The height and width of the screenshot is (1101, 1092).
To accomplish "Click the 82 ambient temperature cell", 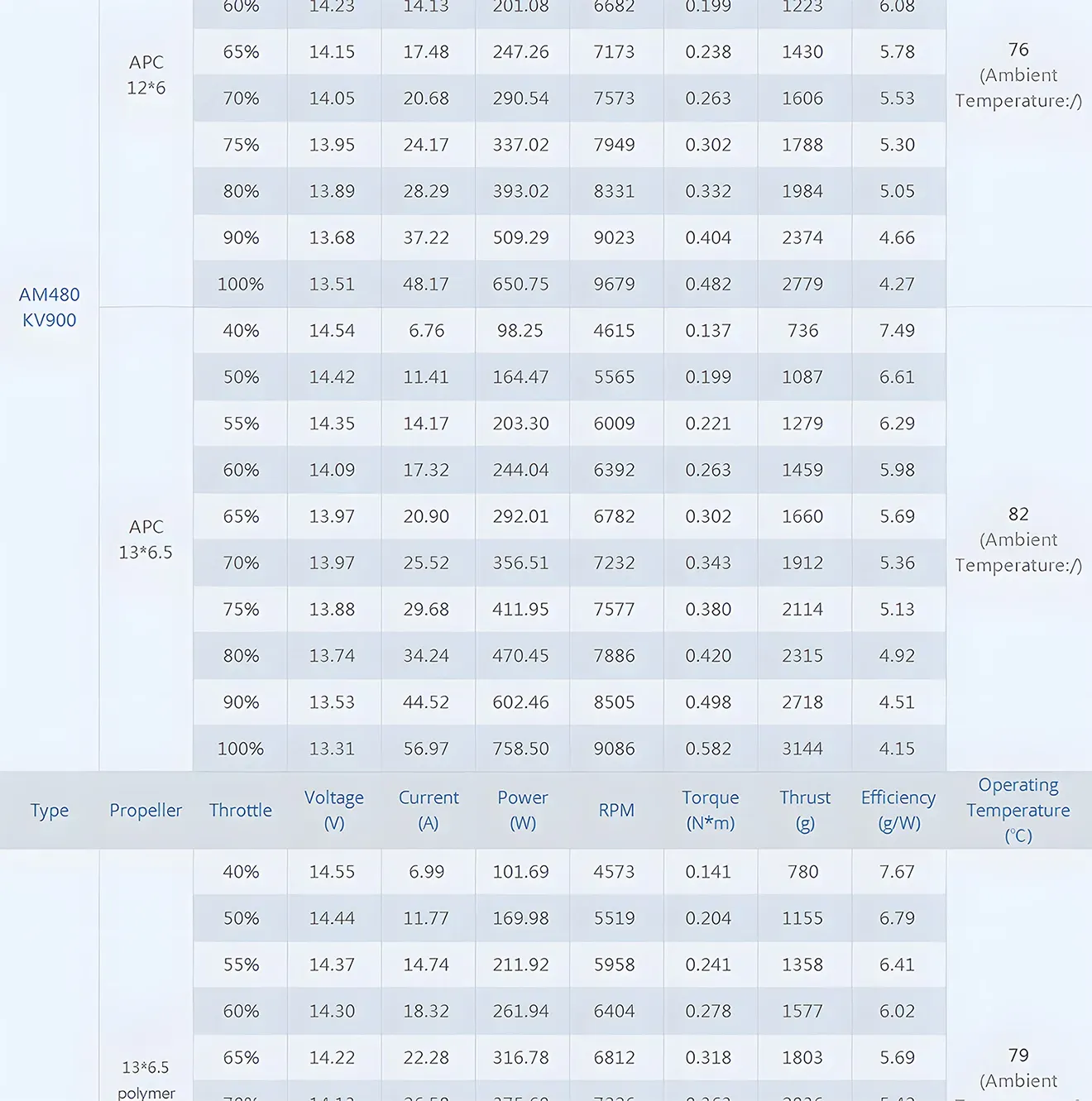I will (1018, 539).
